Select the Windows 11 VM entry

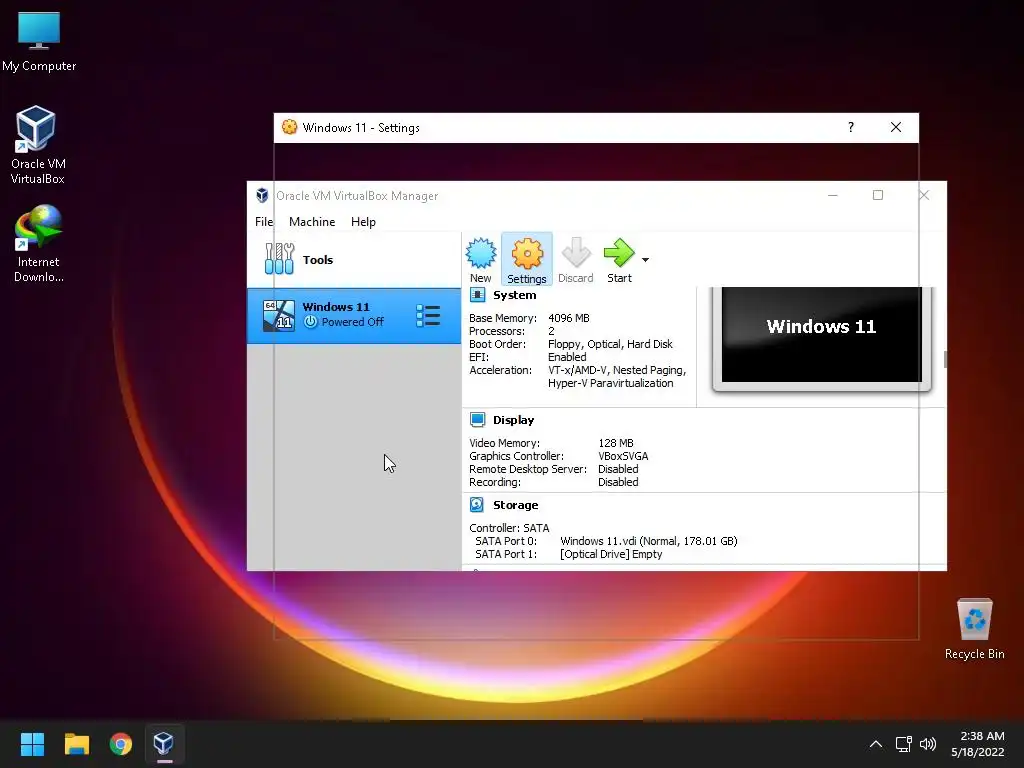353,315
